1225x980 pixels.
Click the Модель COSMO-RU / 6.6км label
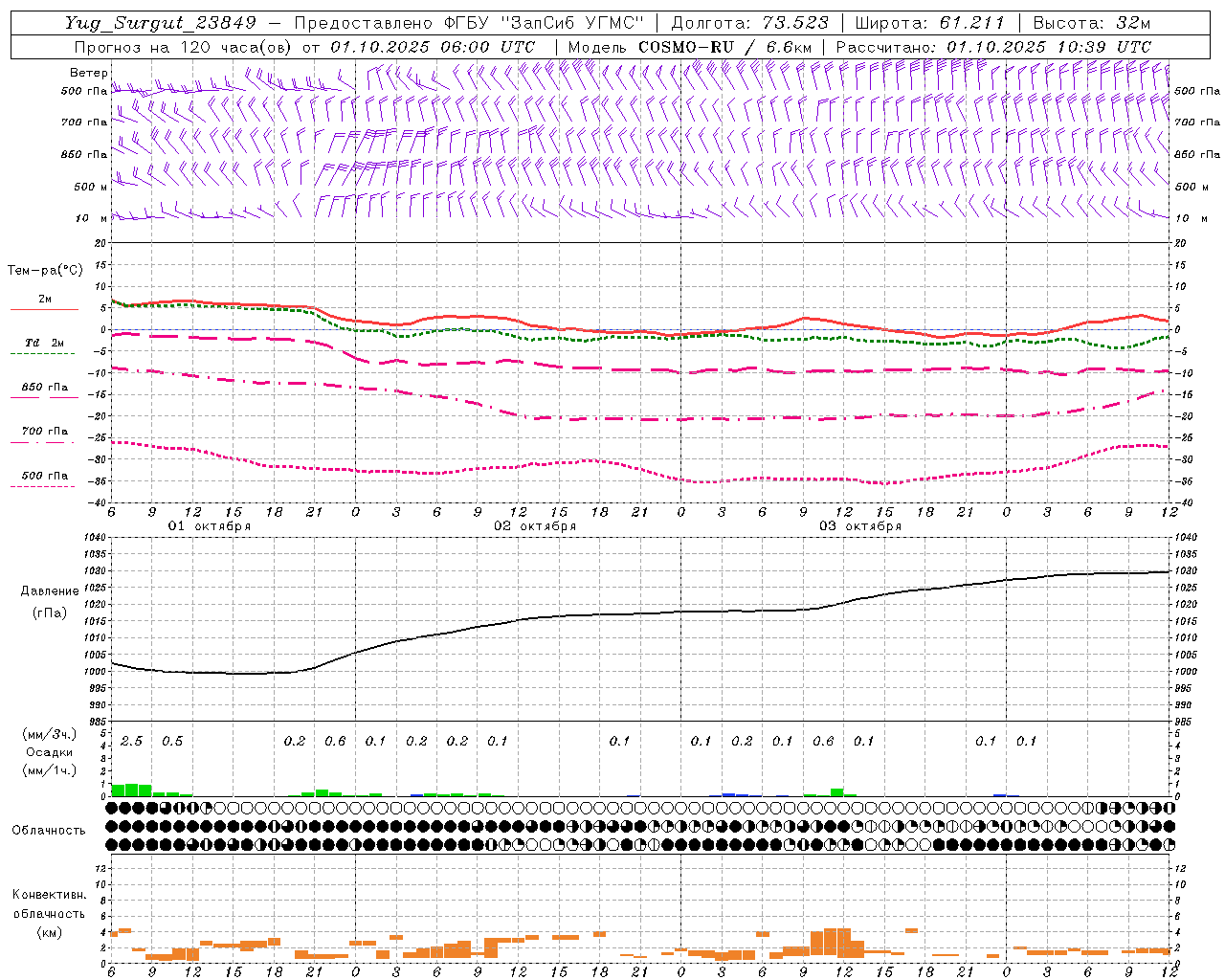689,46
